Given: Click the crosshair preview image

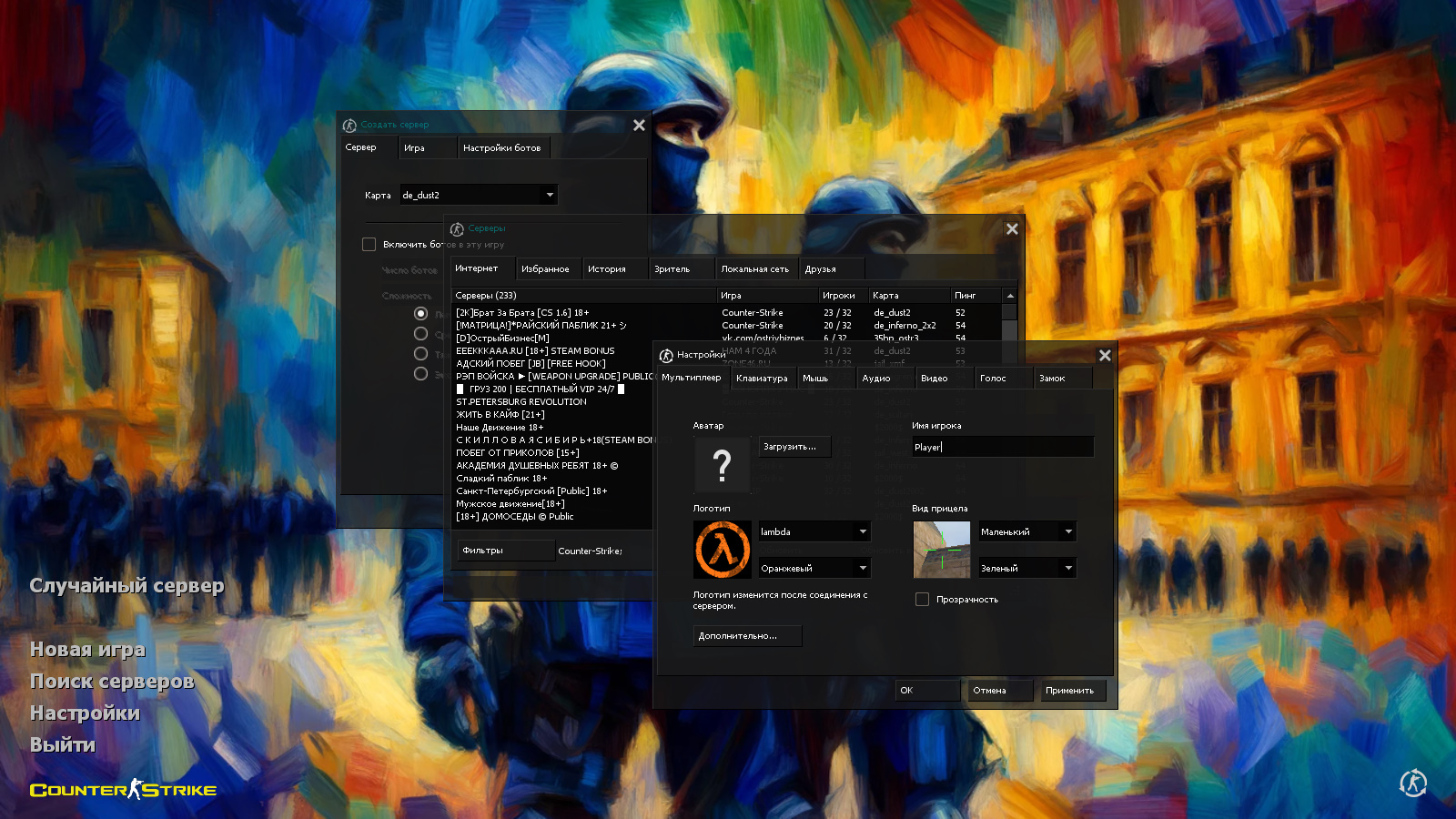Looking at the screenshot, I should click(x=941, y=550).
